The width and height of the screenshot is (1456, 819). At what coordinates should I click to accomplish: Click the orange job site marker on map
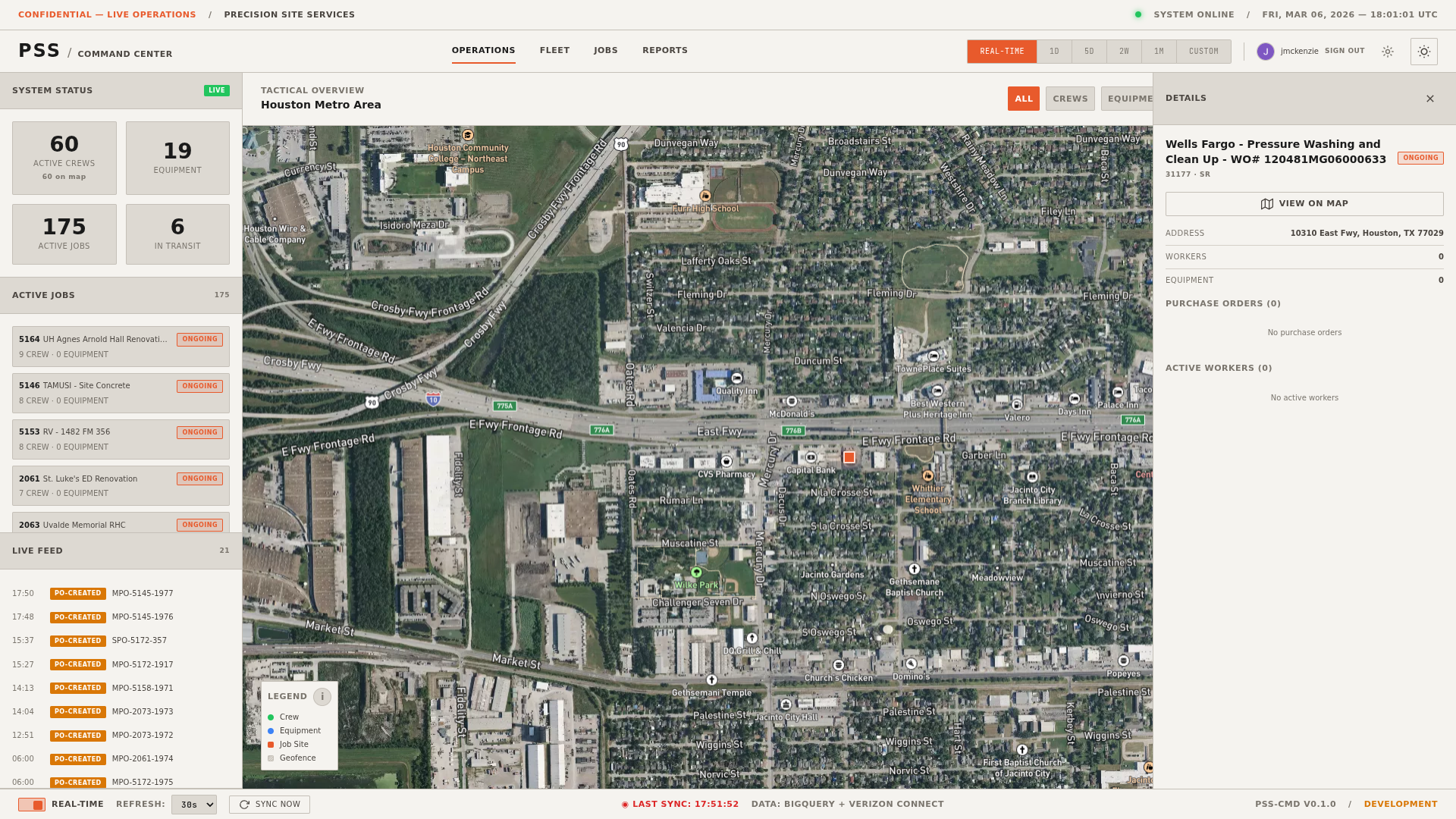point(849,457)
